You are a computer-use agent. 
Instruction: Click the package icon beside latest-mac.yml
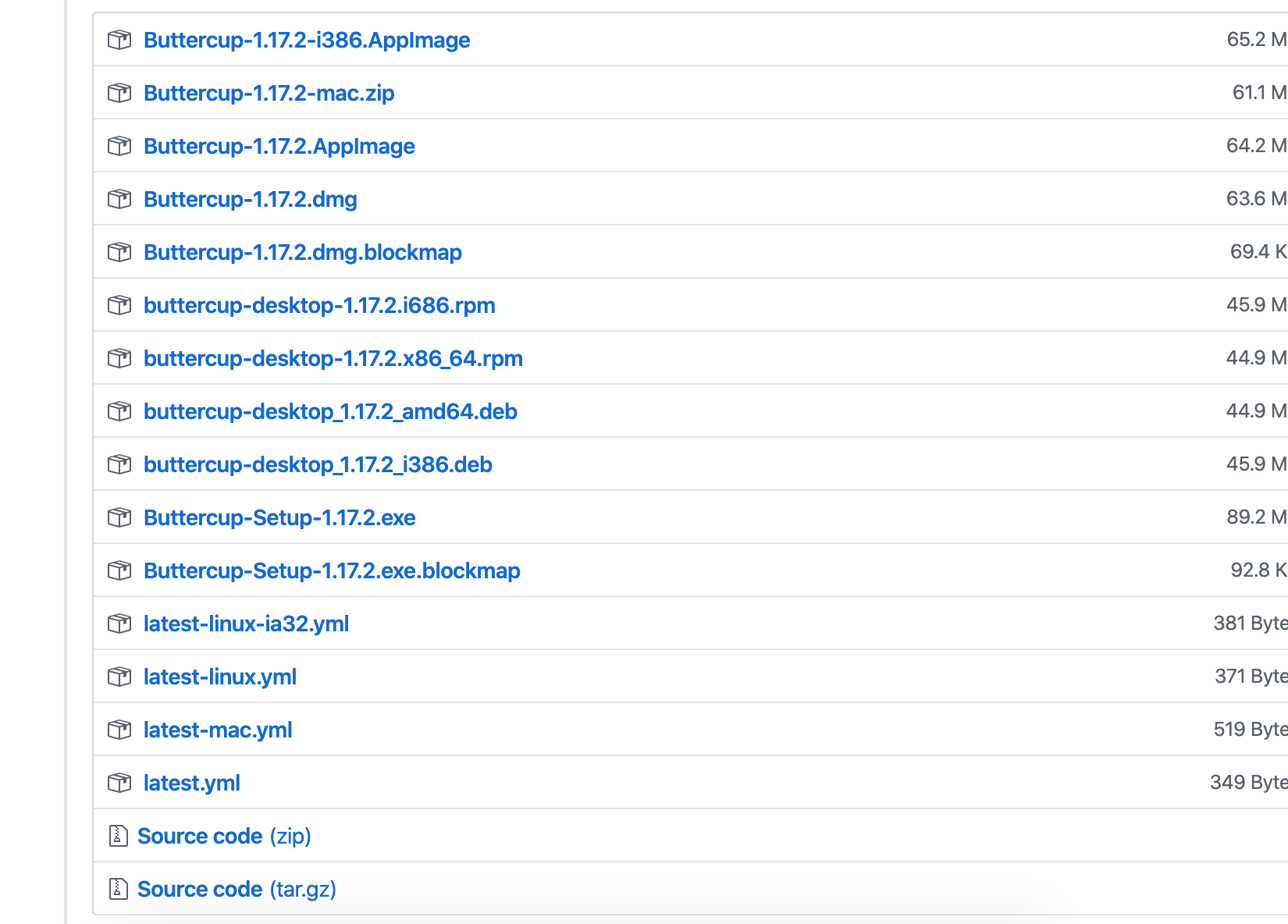[119, 730]
